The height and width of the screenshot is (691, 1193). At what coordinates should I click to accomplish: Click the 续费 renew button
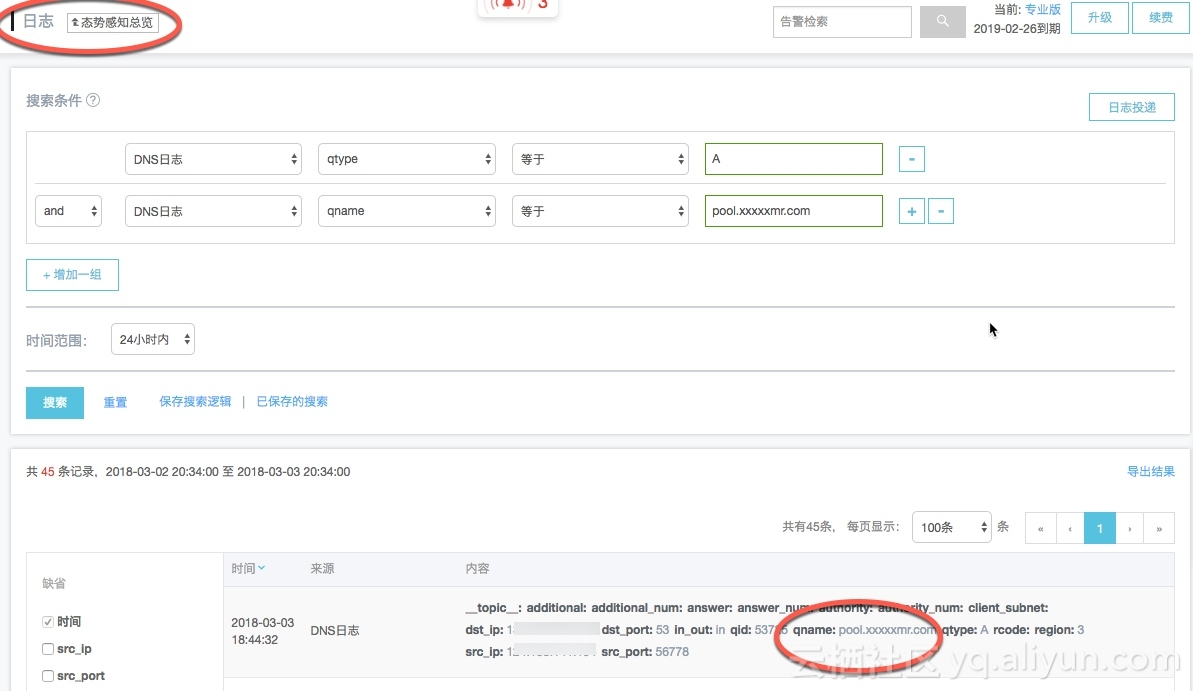coord(1160,18)
